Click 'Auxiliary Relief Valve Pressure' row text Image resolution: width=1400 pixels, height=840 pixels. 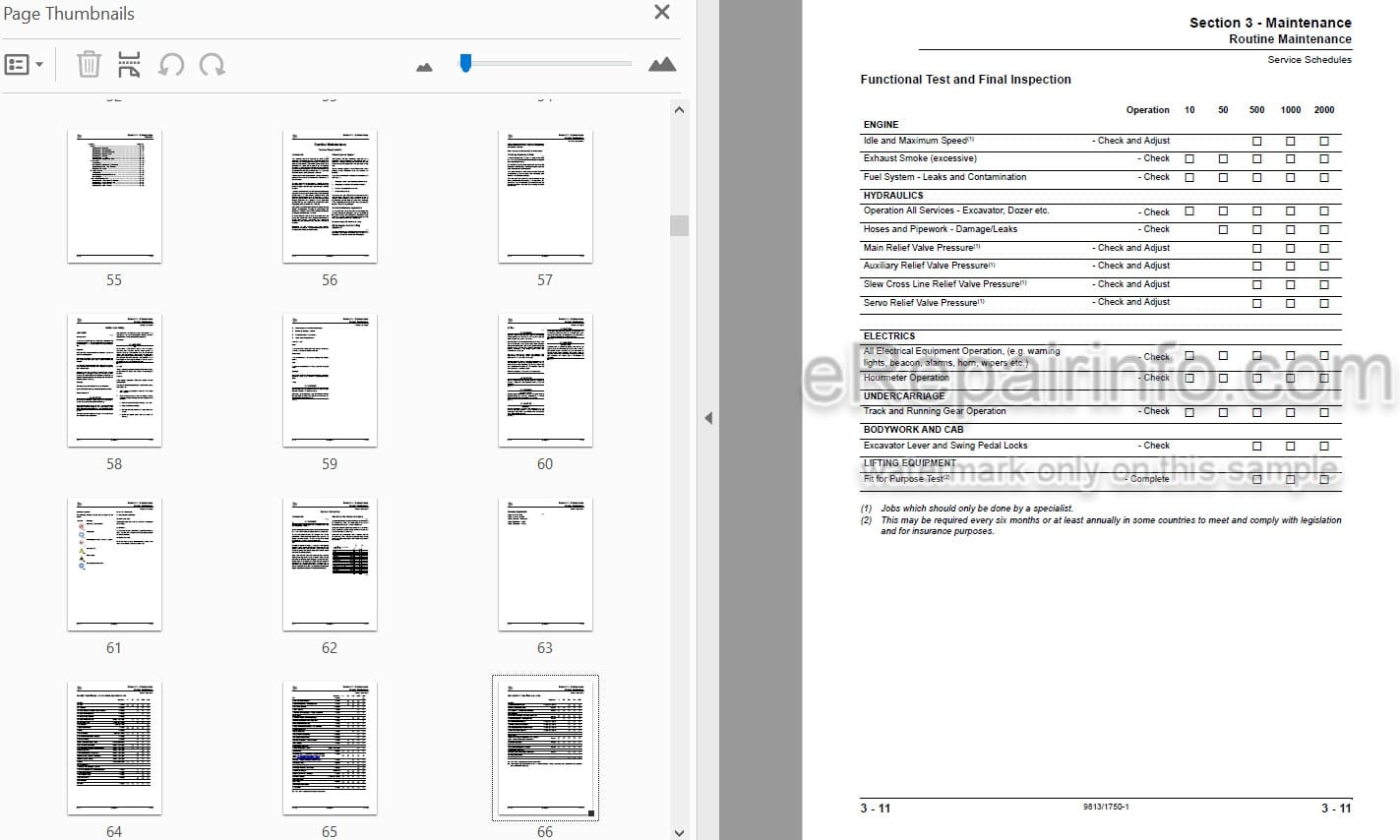(x=929, y=266)
